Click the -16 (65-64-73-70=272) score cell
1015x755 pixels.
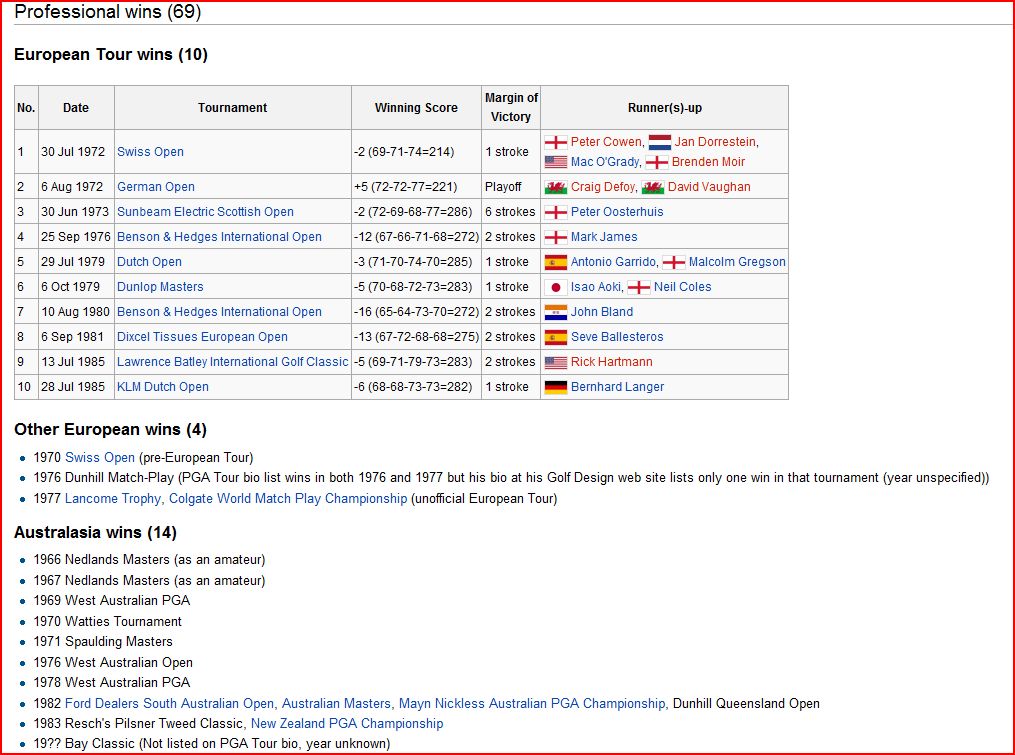click(x=416, y=312)
